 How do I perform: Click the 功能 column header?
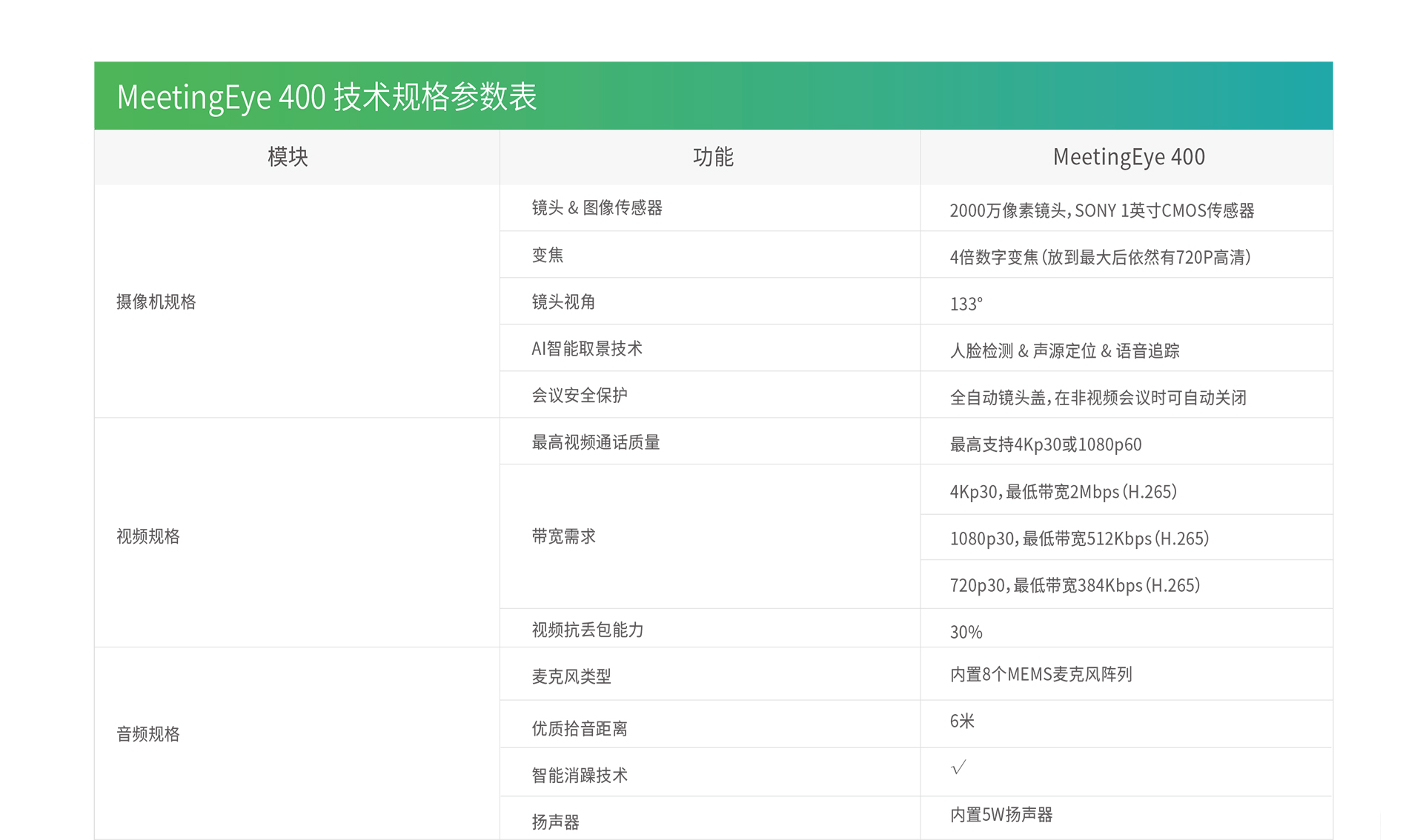(x=712, y=157)
